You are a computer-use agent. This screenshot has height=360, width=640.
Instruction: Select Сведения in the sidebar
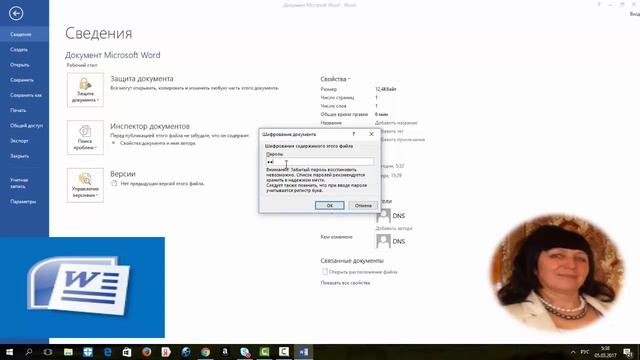pos(24,34)
